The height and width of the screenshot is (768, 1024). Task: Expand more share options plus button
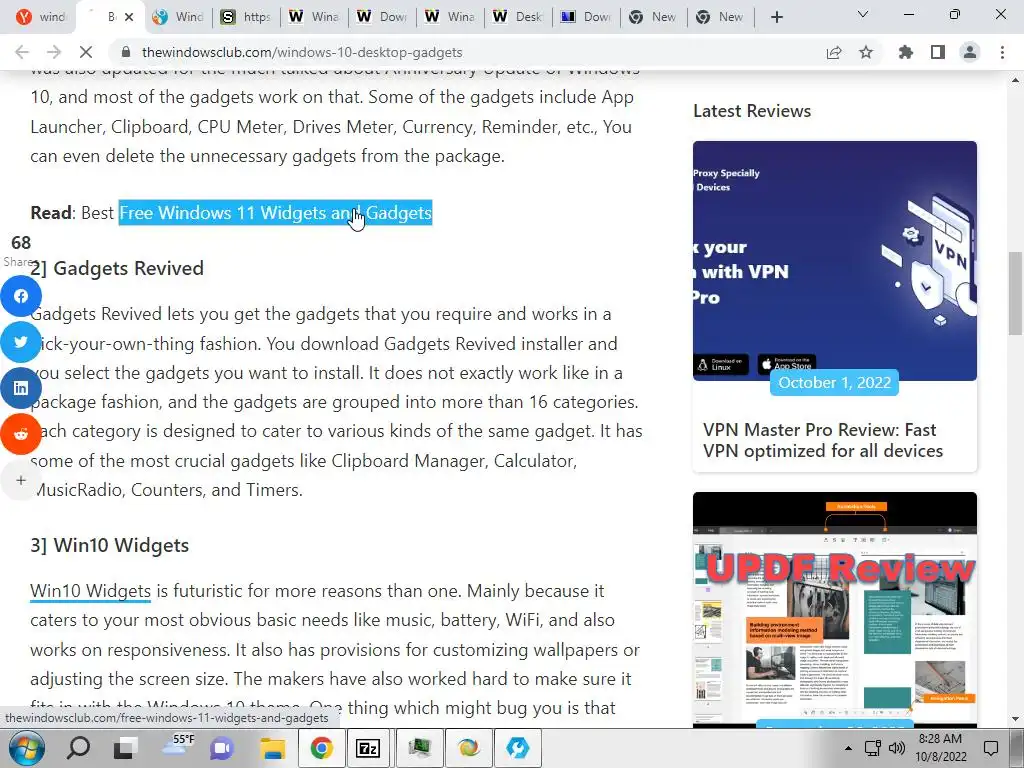[21, 480]
